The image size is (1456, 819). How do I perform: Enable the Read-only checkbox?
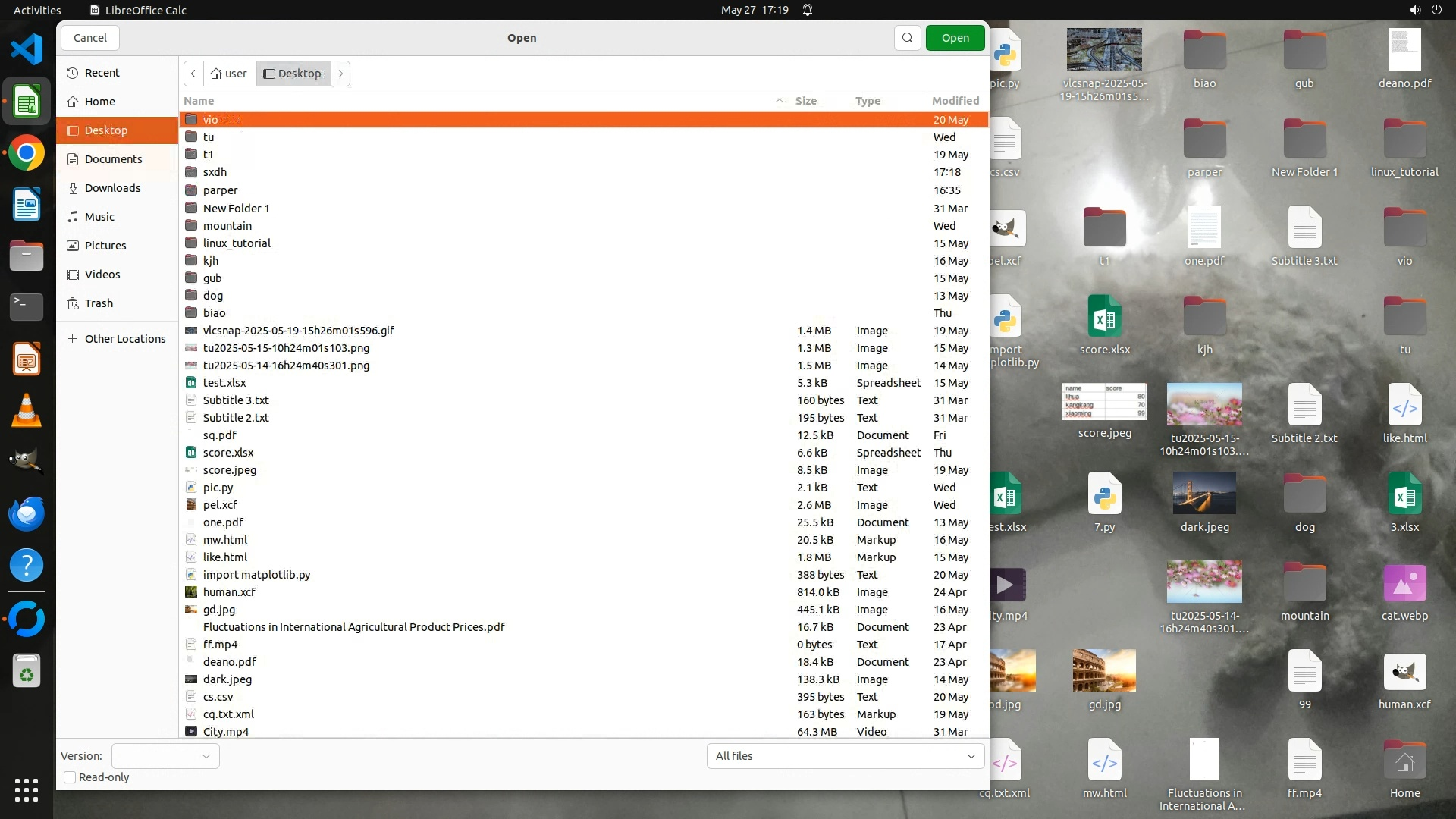70,777
